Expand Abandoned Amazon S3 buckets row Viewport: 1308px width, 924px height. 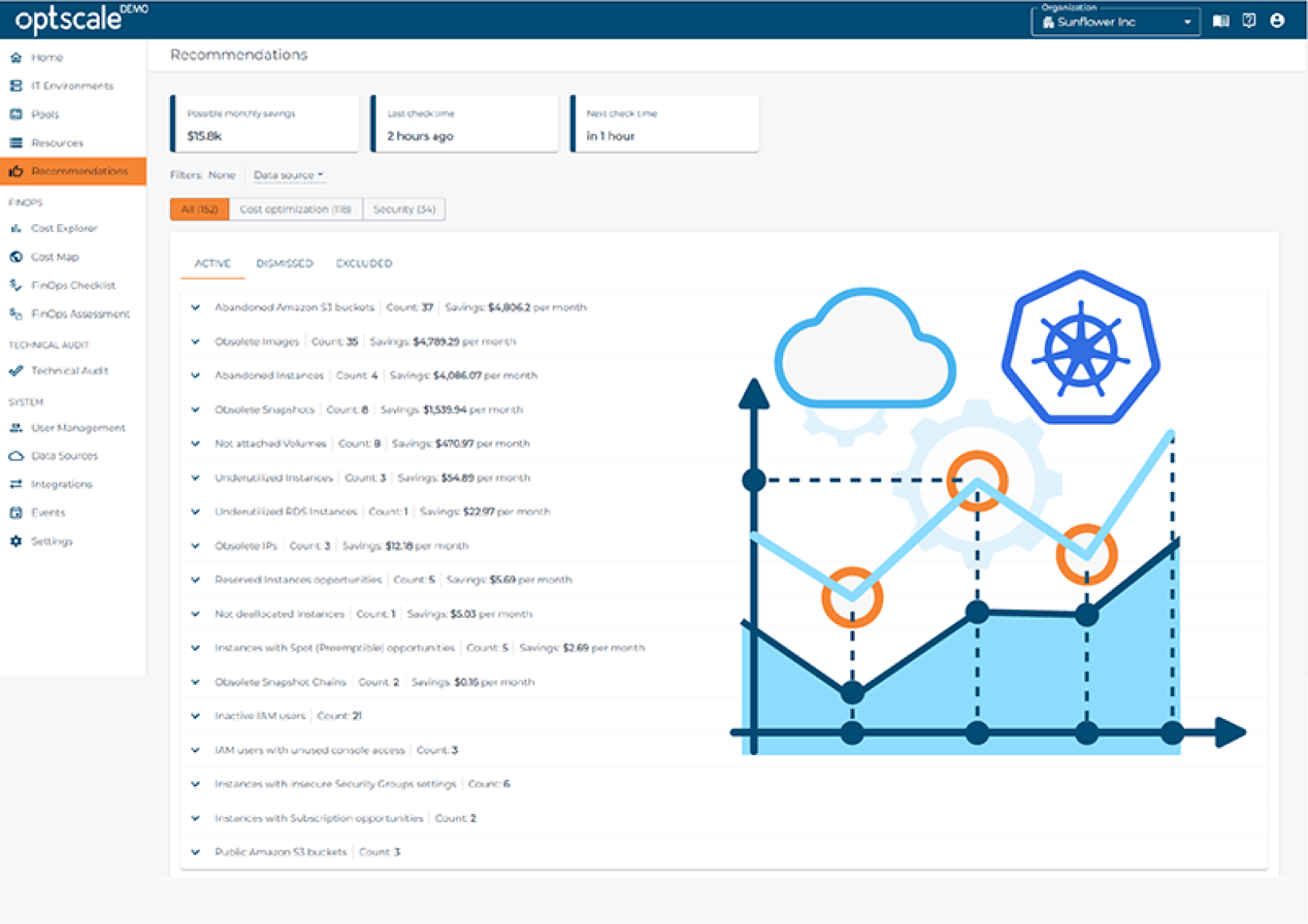(x=195, y=308)
